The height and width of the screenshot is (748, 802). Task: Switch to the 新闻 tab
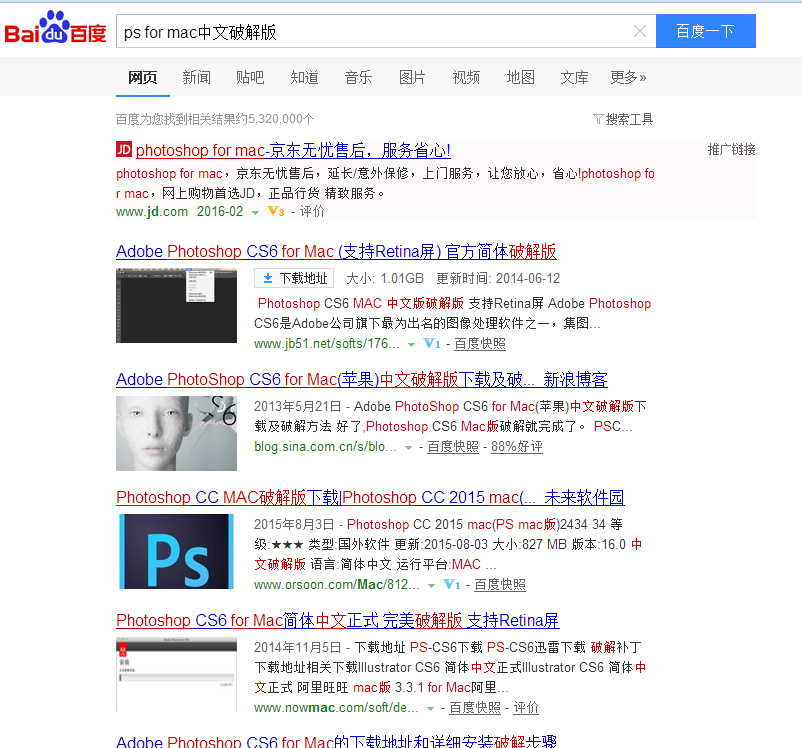pos(196,77)
